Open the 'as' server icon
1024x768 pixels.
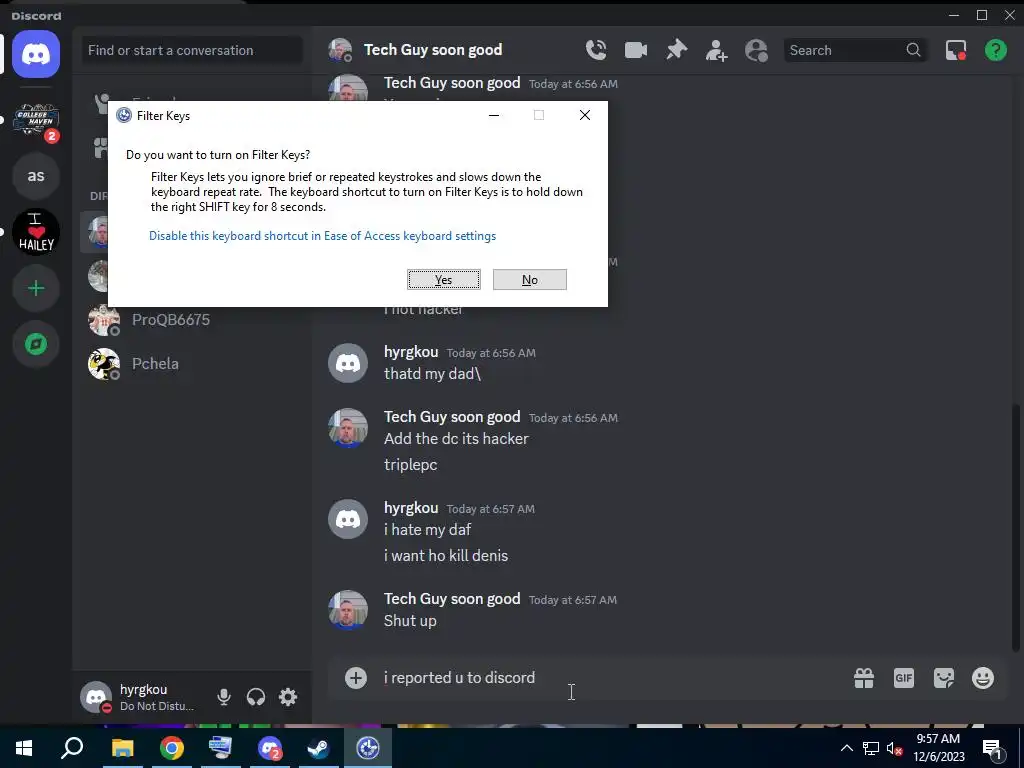point(36,176)
